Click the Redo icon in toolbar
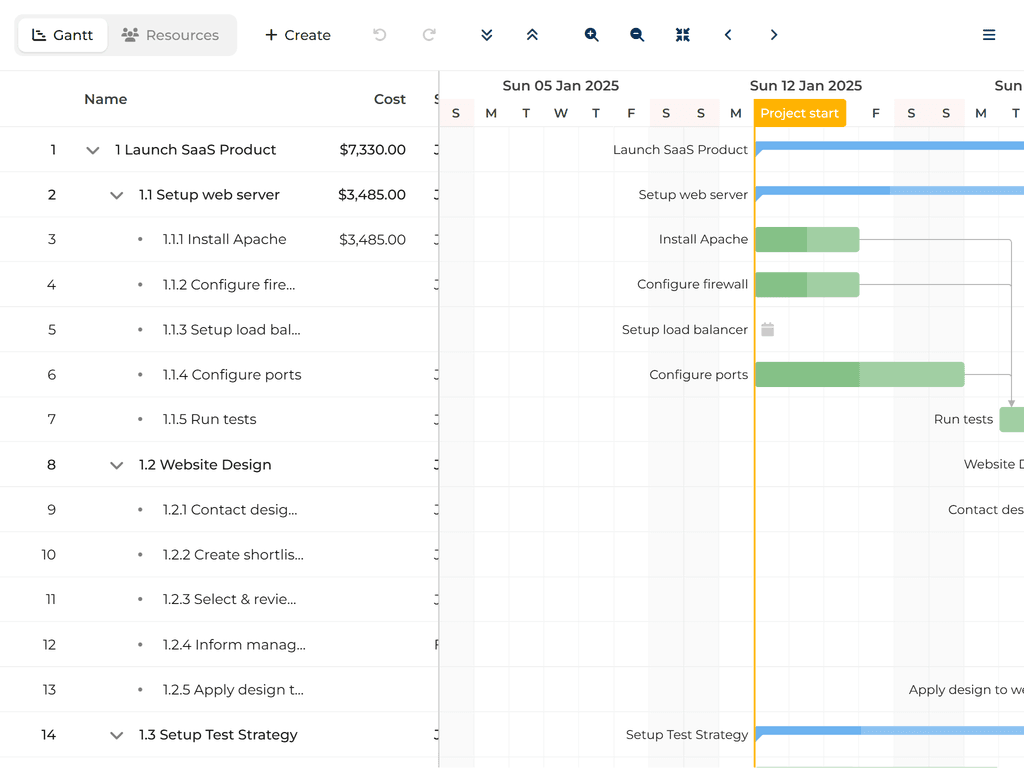 [x=429, y=35]
